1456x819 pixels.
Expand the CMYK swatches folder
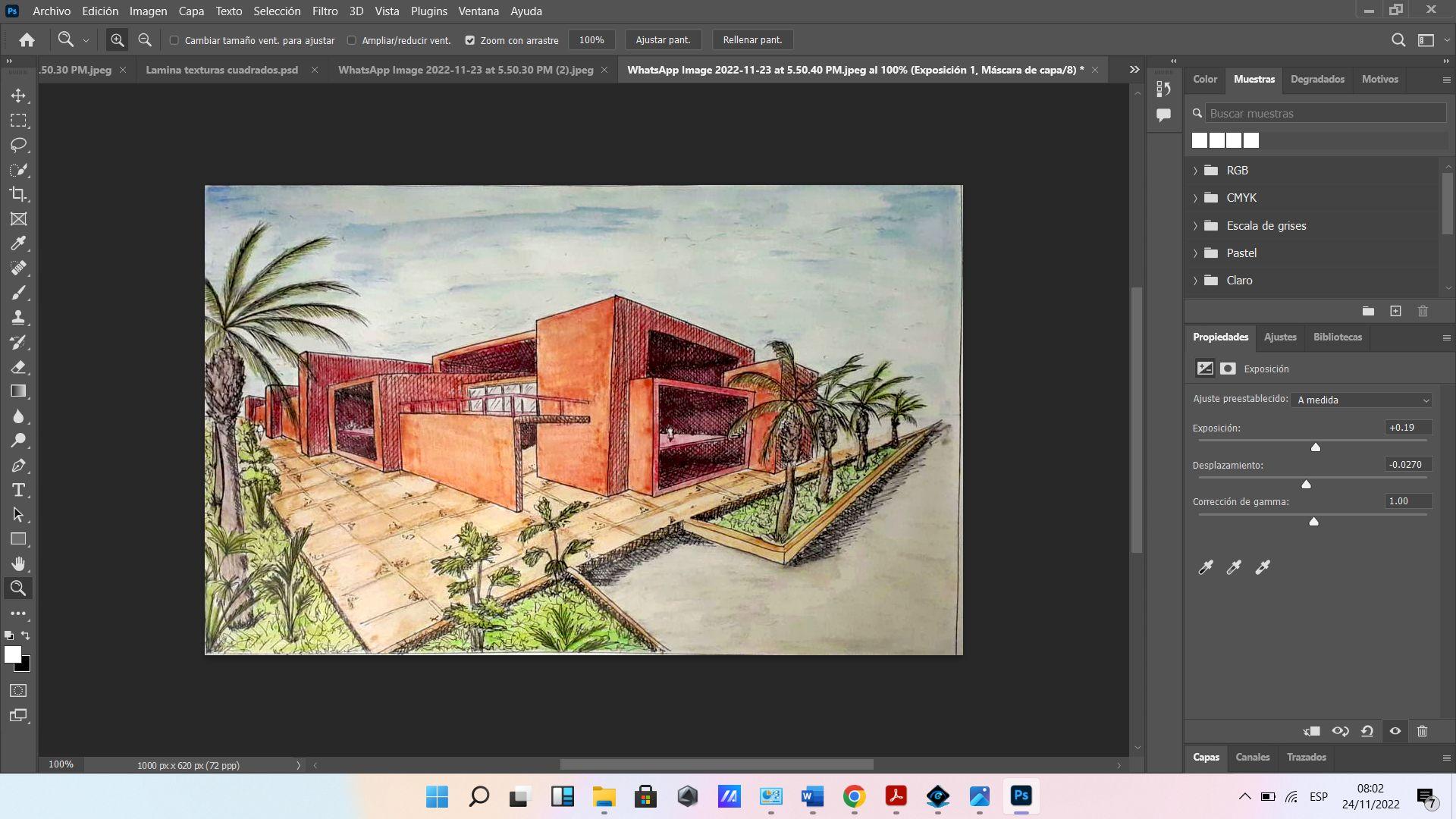[1195, 198]
